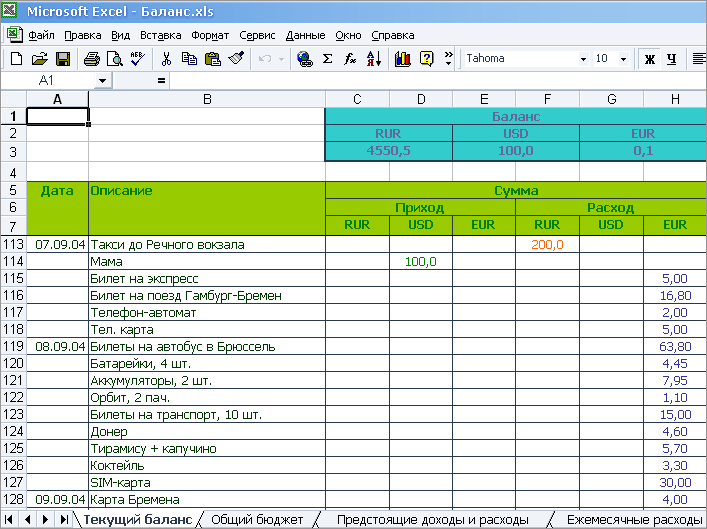Select row 119 header
The height and width of the screenshot is (529, 707).
click(x=13, y=346)
